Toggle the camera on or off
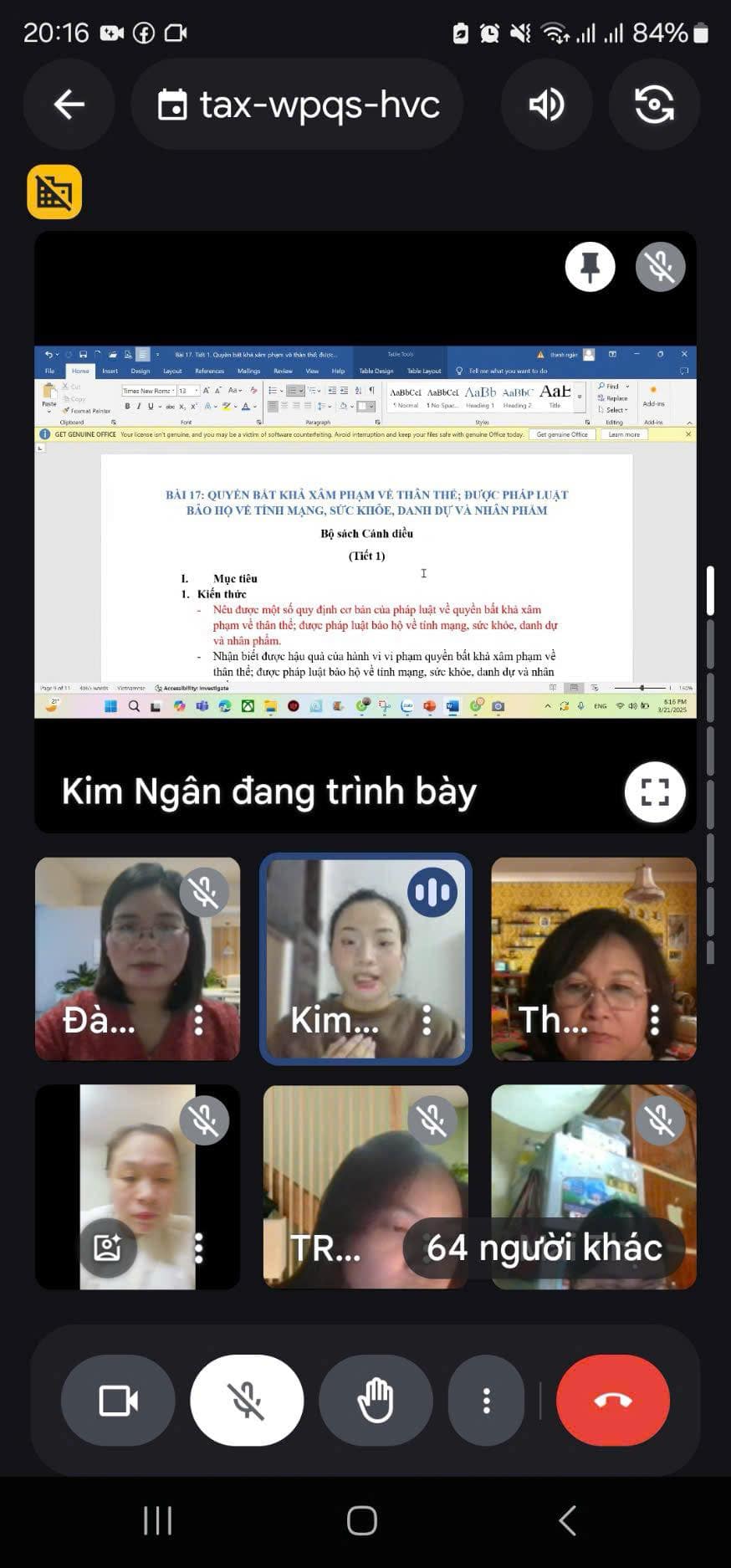The image size is (731, 1568). (118, 1400)
